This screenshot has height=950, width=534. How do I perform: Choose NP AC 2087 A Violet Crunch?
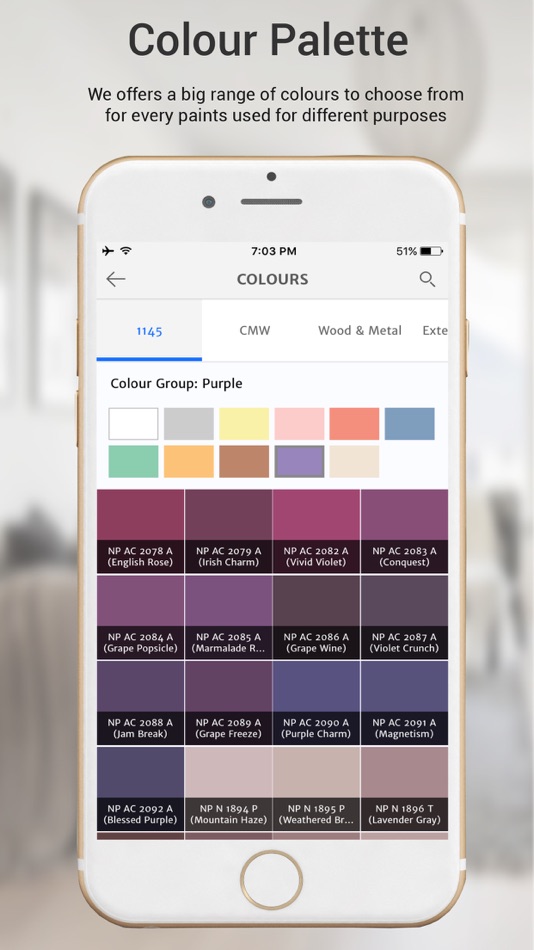pos(404,617)
